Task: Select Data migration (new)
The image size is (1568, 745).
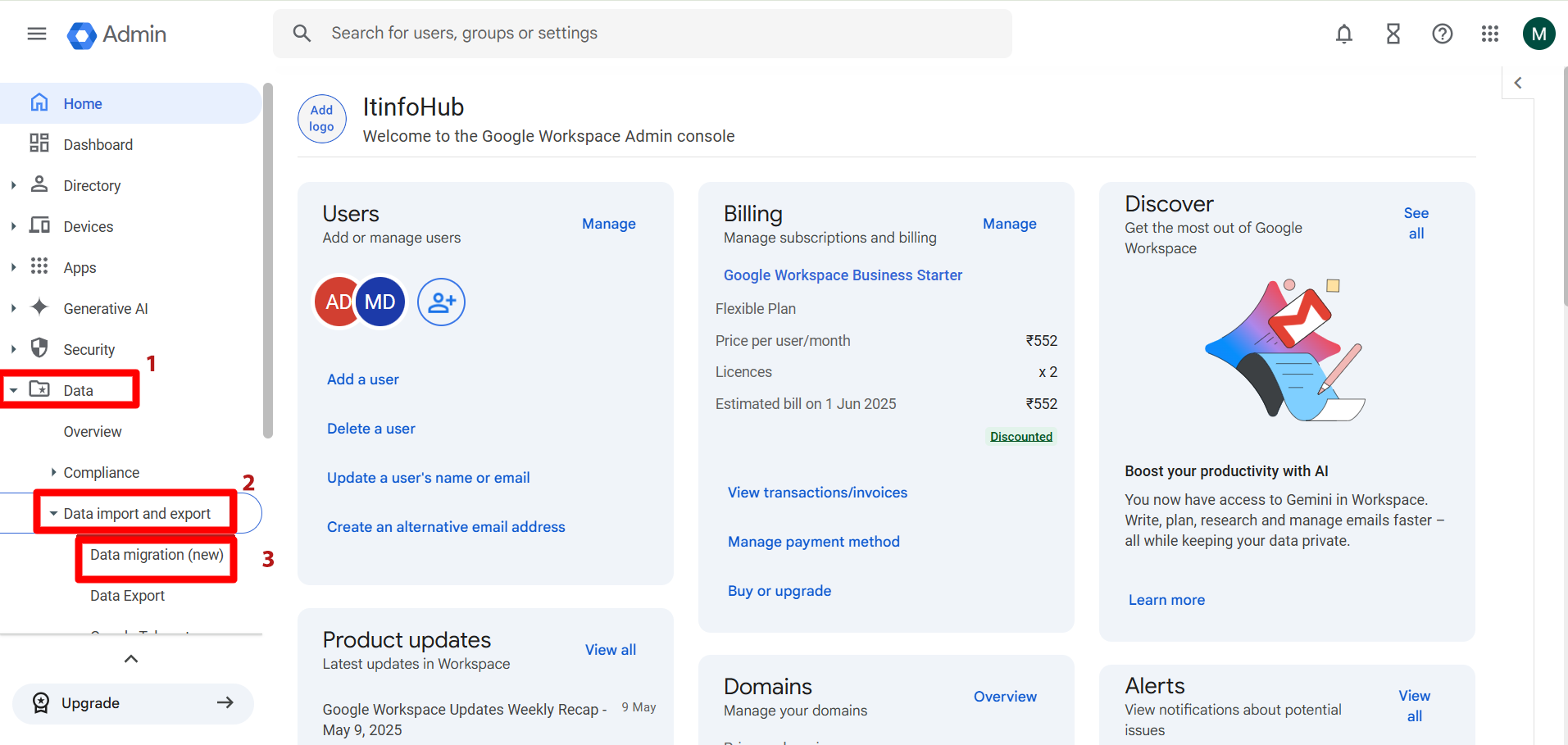Action: click(157, 555)
